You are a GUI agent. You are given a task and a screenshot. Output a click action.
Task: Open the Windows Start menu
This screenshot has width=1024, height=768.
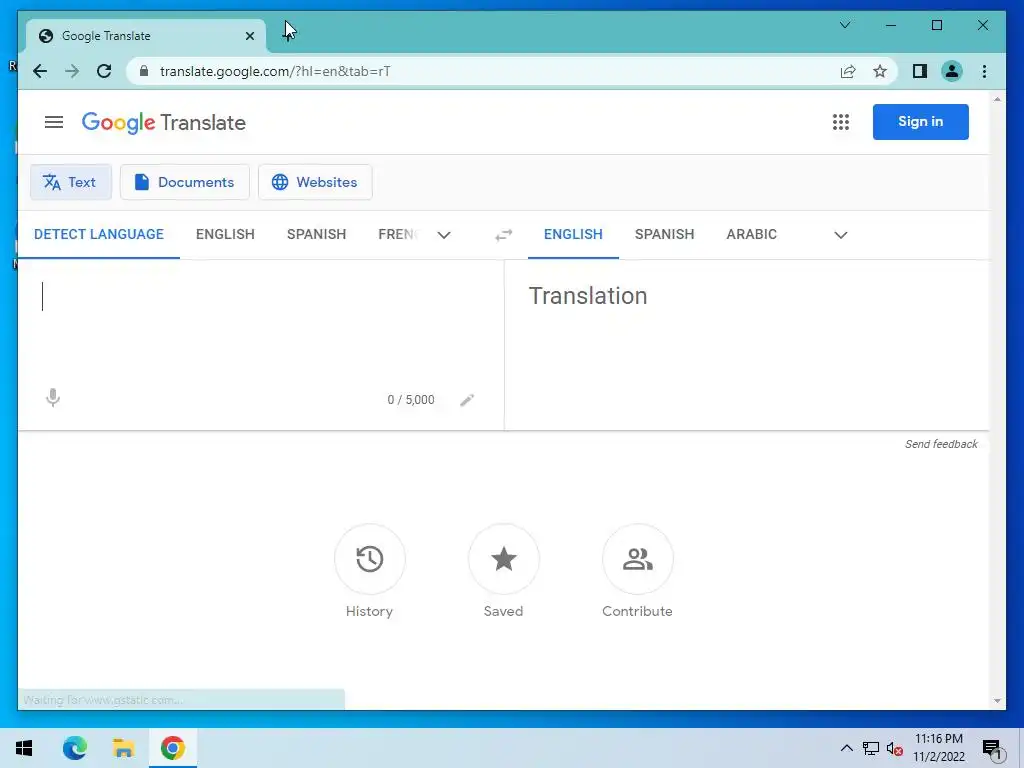24,748
